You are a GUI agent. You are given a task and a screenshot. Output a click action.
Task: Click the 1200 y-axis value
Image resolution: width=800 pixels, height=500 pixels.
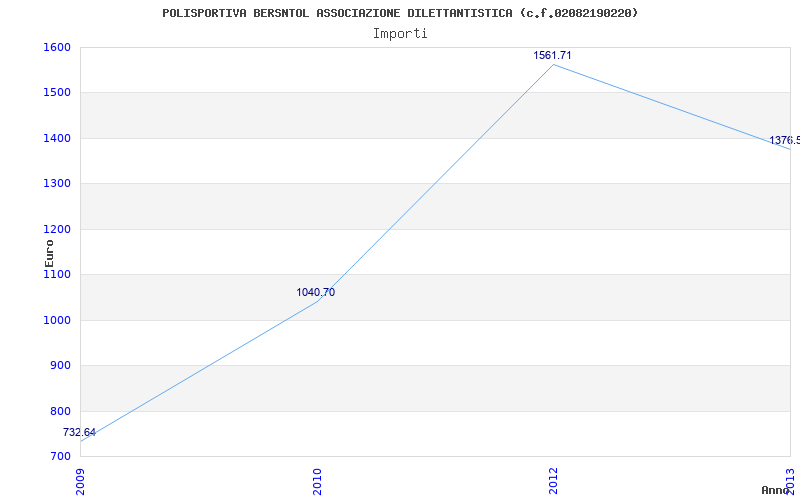[57, 229]
